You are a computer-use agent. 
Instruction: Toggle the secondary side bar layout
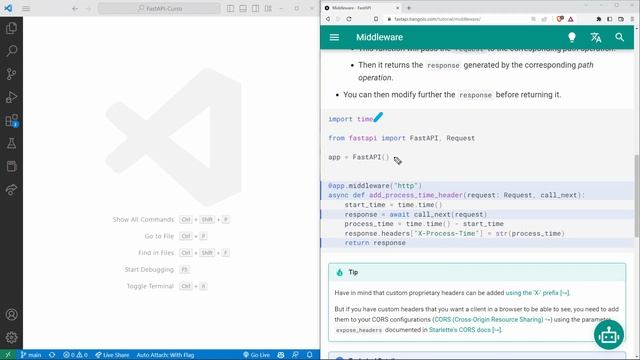[256, 8]
